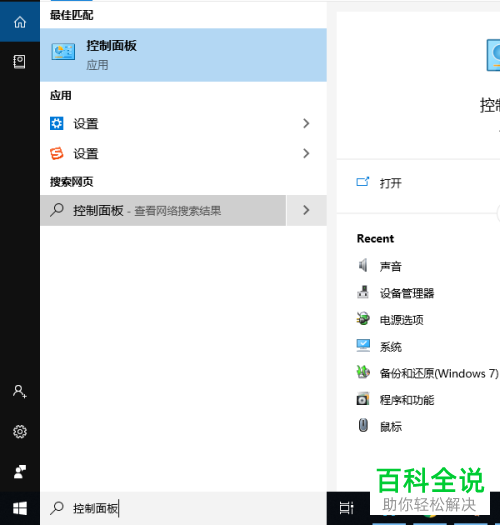
Task: Open the notebook icon in left sidebar
Action: (19, 62)
